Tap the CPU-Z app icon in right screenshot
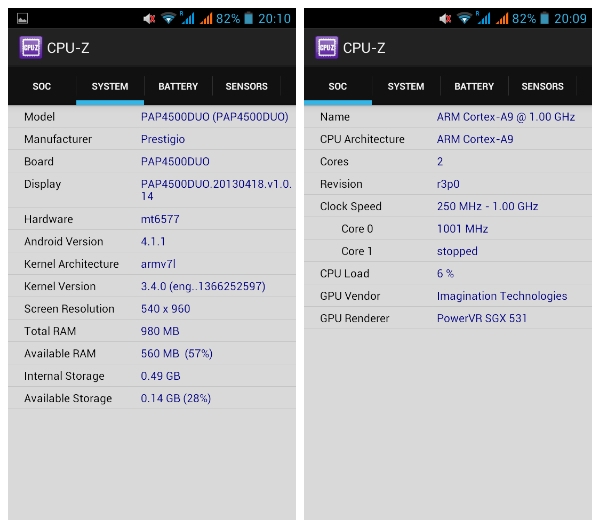 point(326,47)
